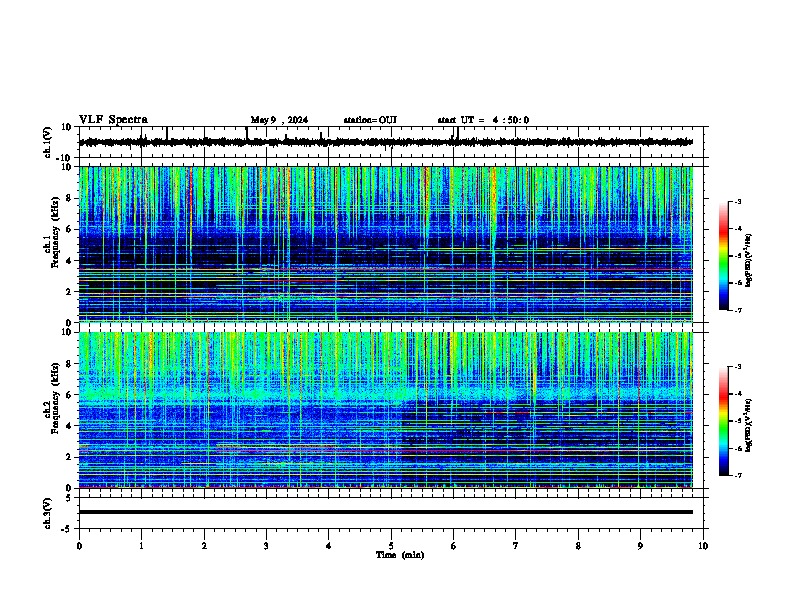792x612 pixels.
Task: Click time axis tick label "8"
Action: [x=578, y=546]
